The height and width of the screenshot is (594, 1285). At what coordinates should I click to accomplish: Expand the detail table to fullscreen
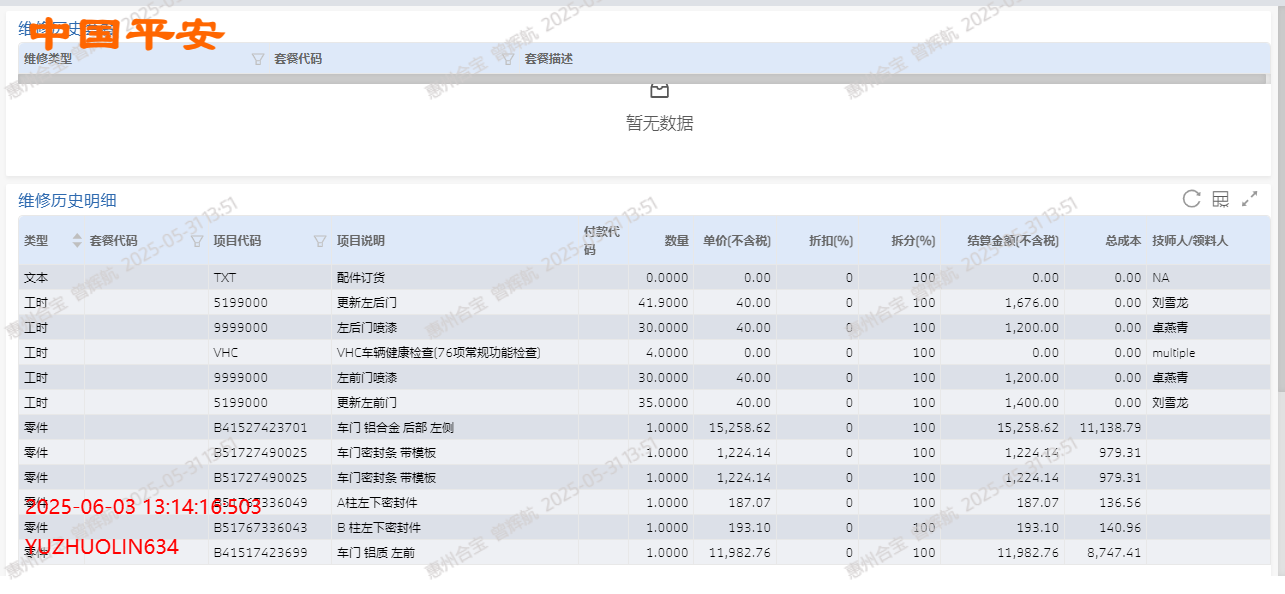tap(1249, 199)
